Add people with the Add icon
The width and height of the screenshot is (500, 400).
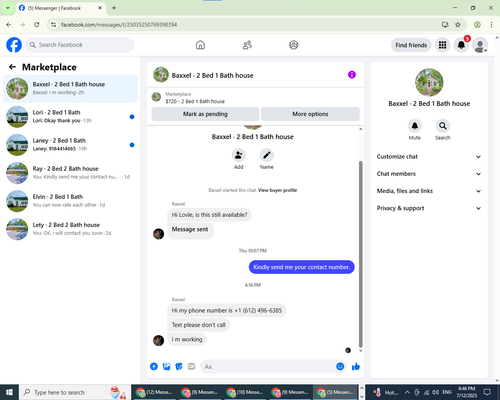(x=239, y=155)
